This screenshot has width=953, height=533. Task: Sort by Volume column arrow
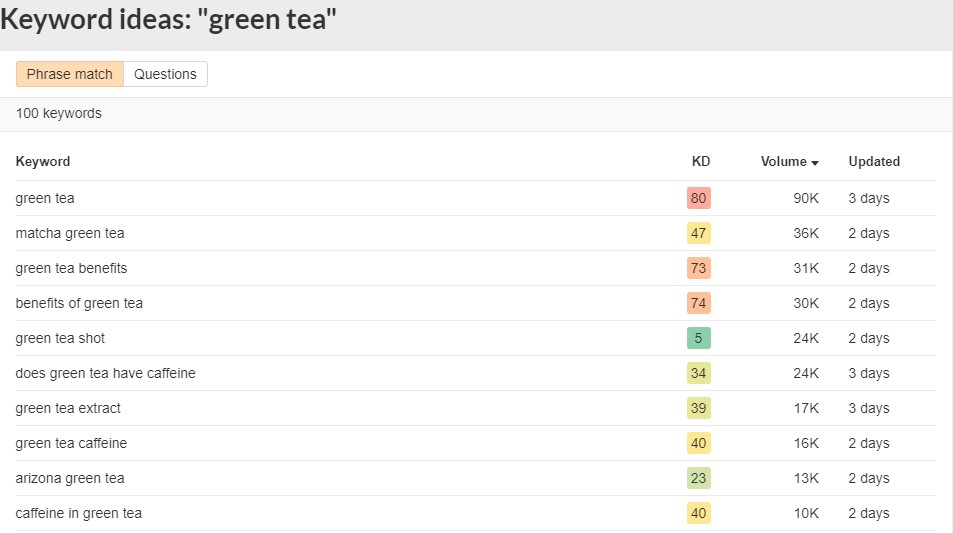[815, 162]
